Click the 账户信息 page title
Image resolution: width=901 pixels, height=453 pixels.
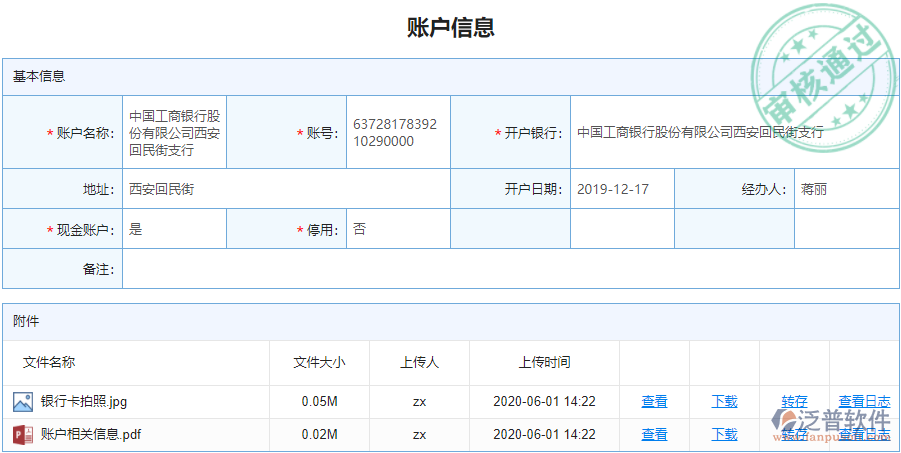pyautogui.click(x=451, y=28)
